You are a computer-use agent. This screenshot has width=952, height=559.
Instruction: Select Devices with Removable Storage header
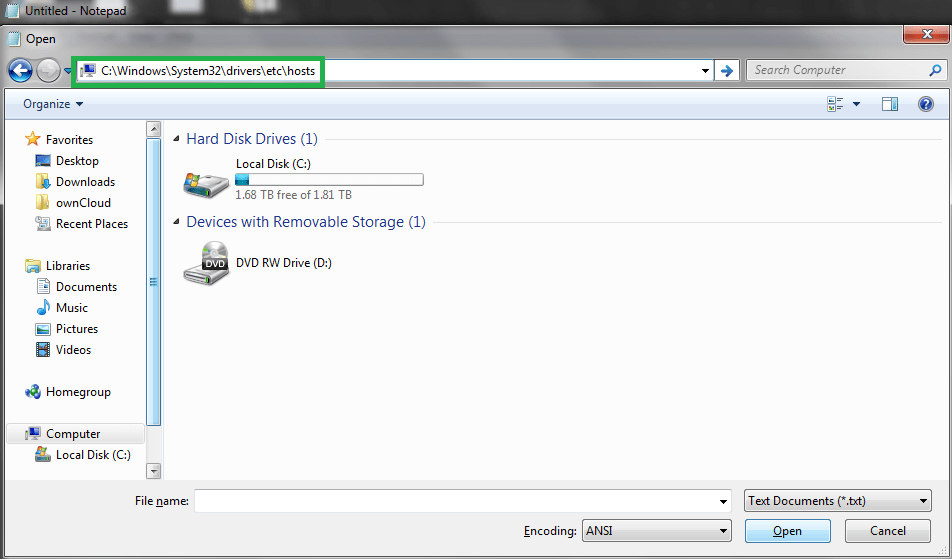[x=305, y=222]
